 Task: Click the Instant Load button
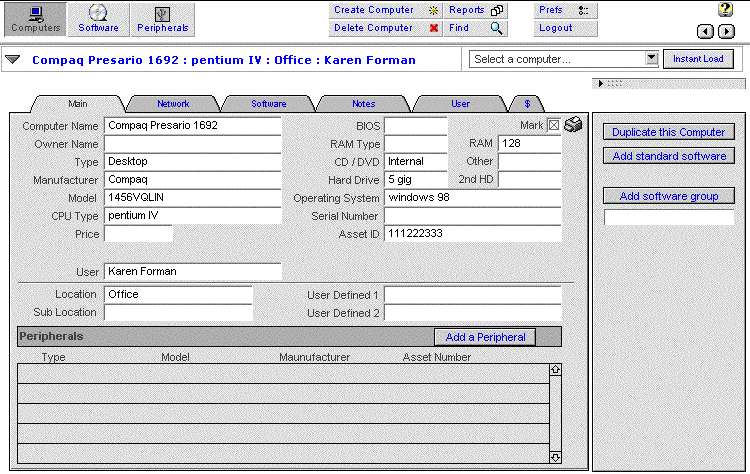click(698, 59)
